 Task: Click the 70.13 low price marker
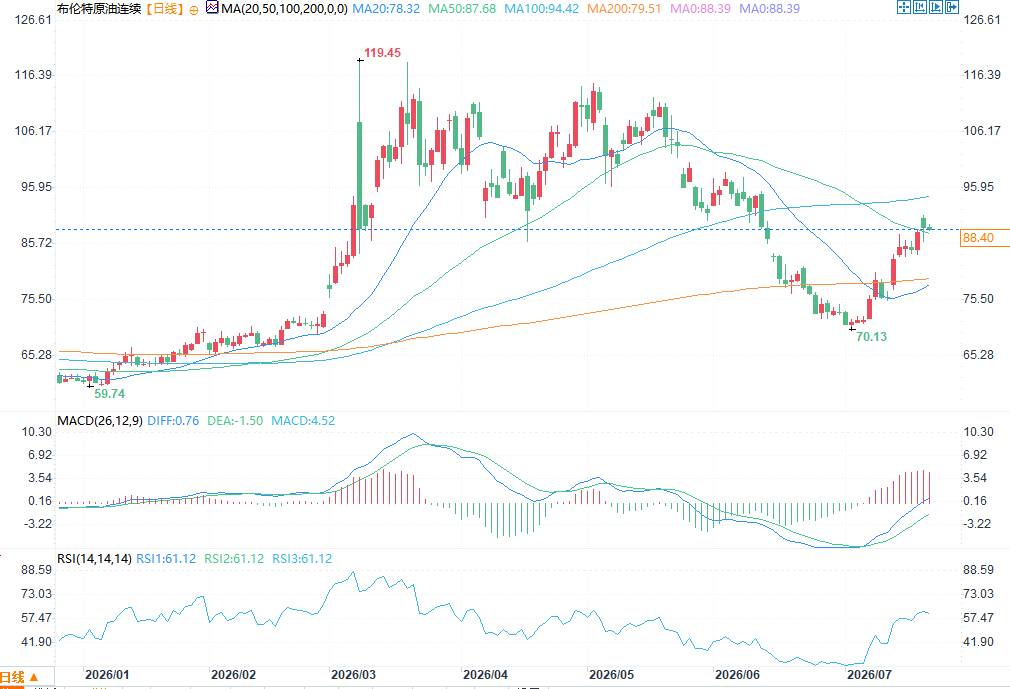pyautogui.click(x=871, y=337)
